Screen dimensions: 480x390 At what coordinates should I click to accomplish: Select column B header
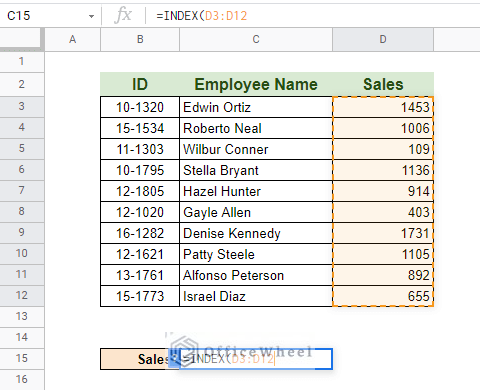click(x=140, y=39)
